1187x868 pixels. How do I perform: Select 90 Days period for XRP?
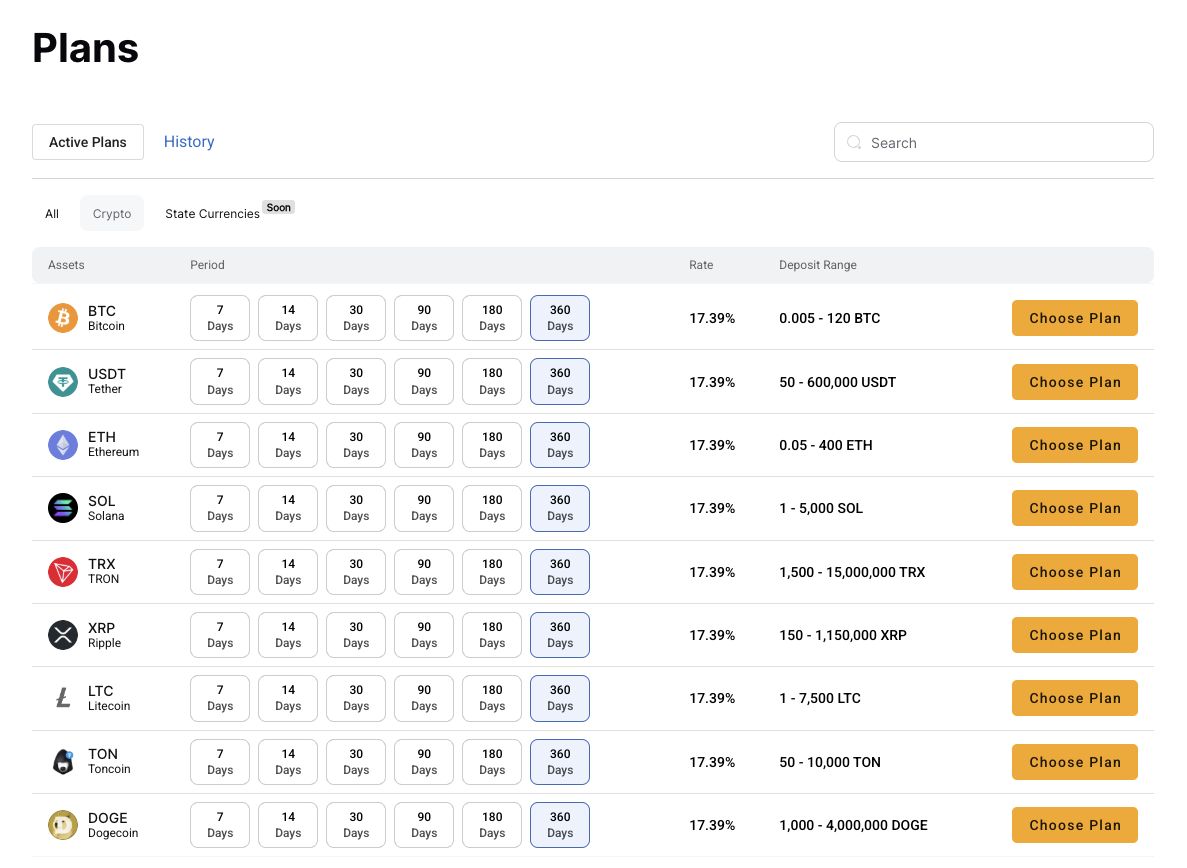424,635
